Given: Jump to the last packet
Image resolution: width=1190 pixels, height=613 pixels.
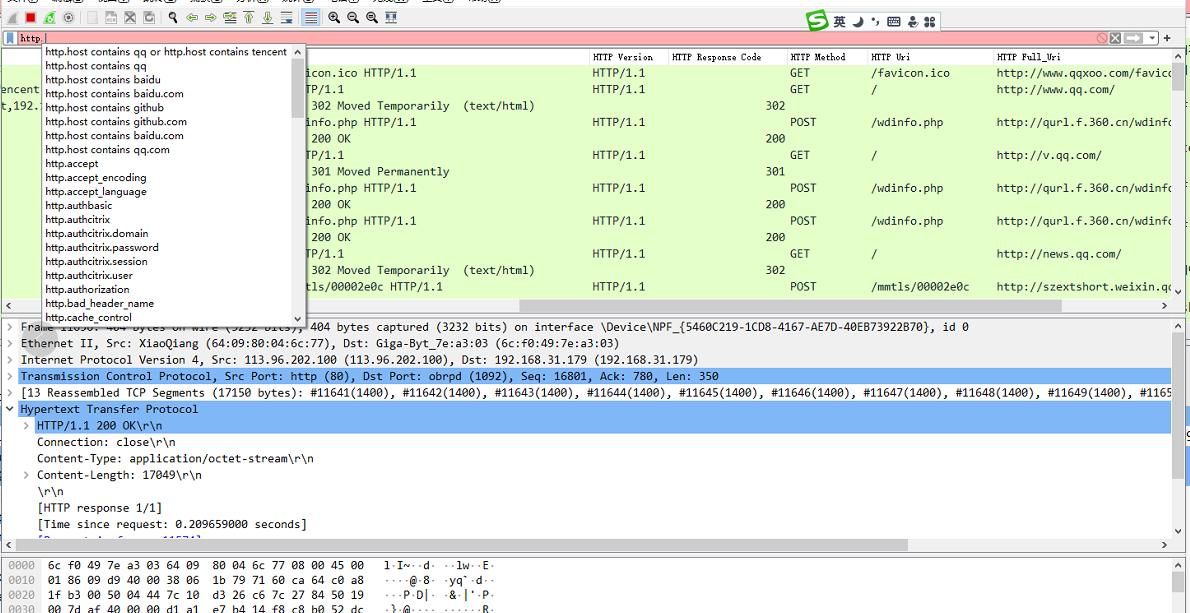Looking at the screenshot, I should 267,17.
